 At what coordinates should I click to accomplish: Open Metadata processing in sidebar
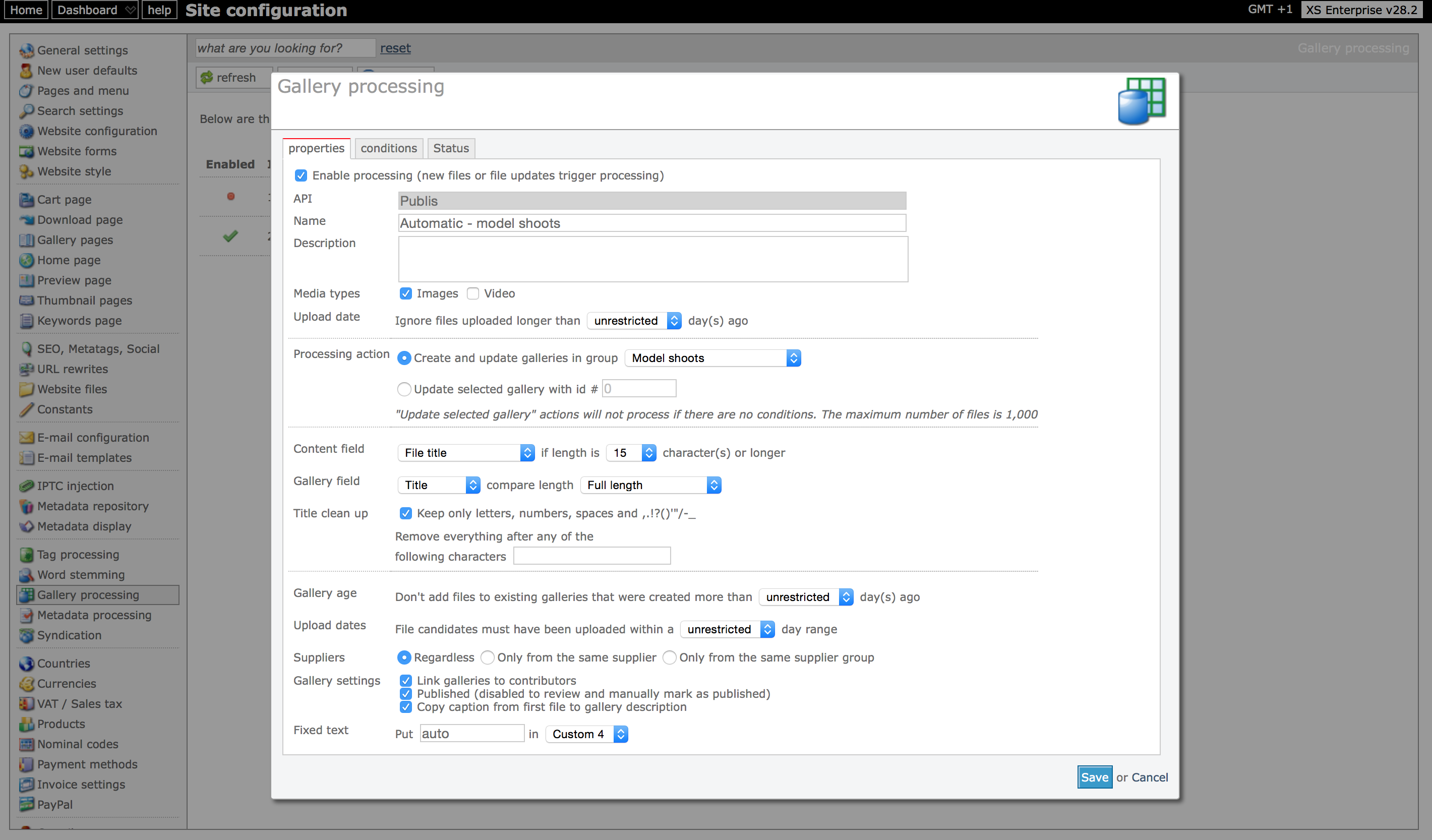coord(94,615)
